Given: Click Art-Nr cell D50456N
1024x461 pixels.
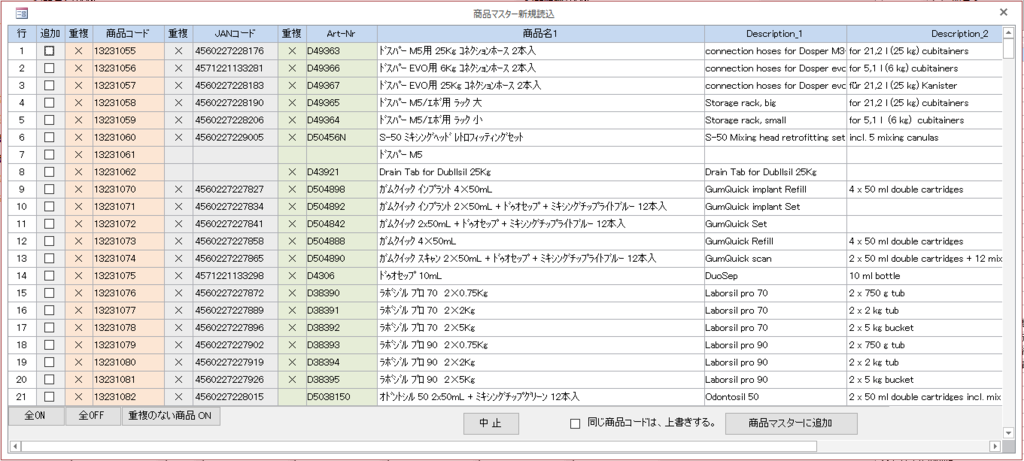Looking at the screenshot, I should pyautogui.click(x=342, y=137).
